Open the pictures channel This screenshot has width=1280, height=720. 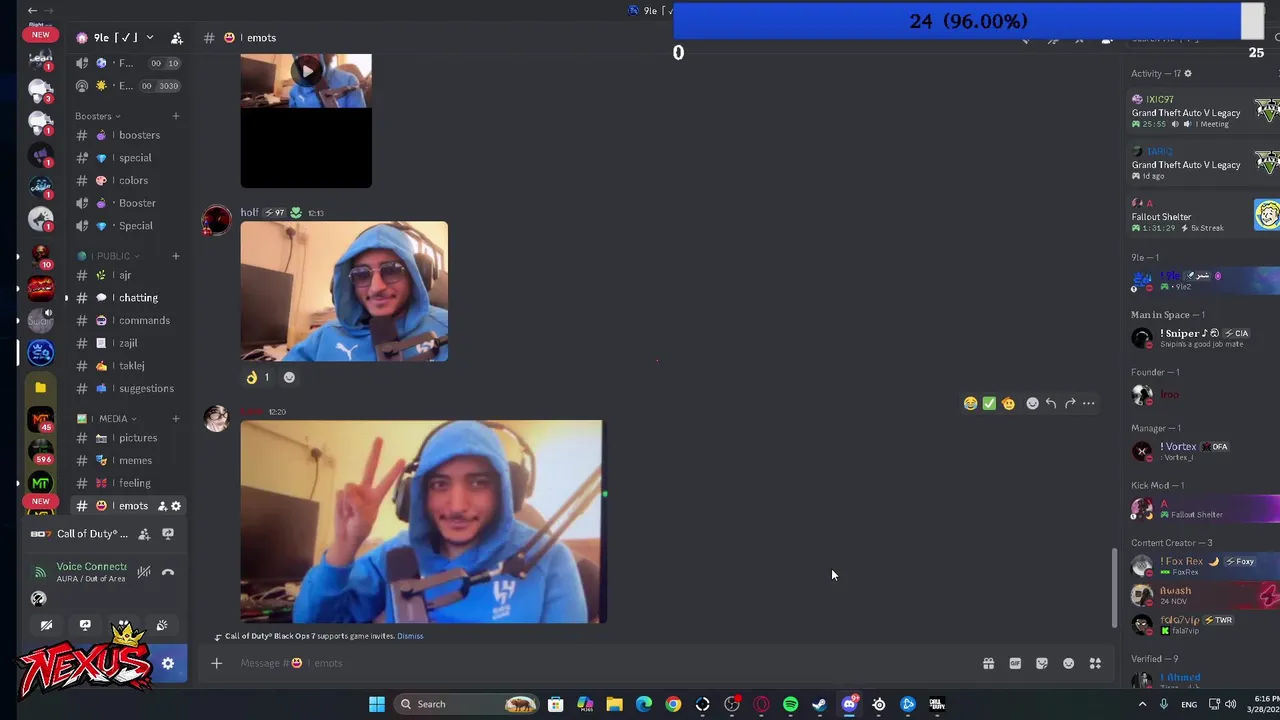[x=128, y=438]
